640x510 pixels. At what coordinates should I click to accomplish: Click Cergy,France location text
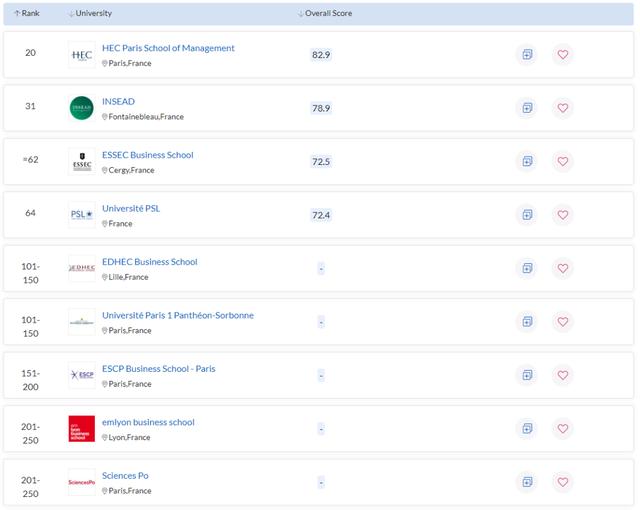tap(131, 170)
